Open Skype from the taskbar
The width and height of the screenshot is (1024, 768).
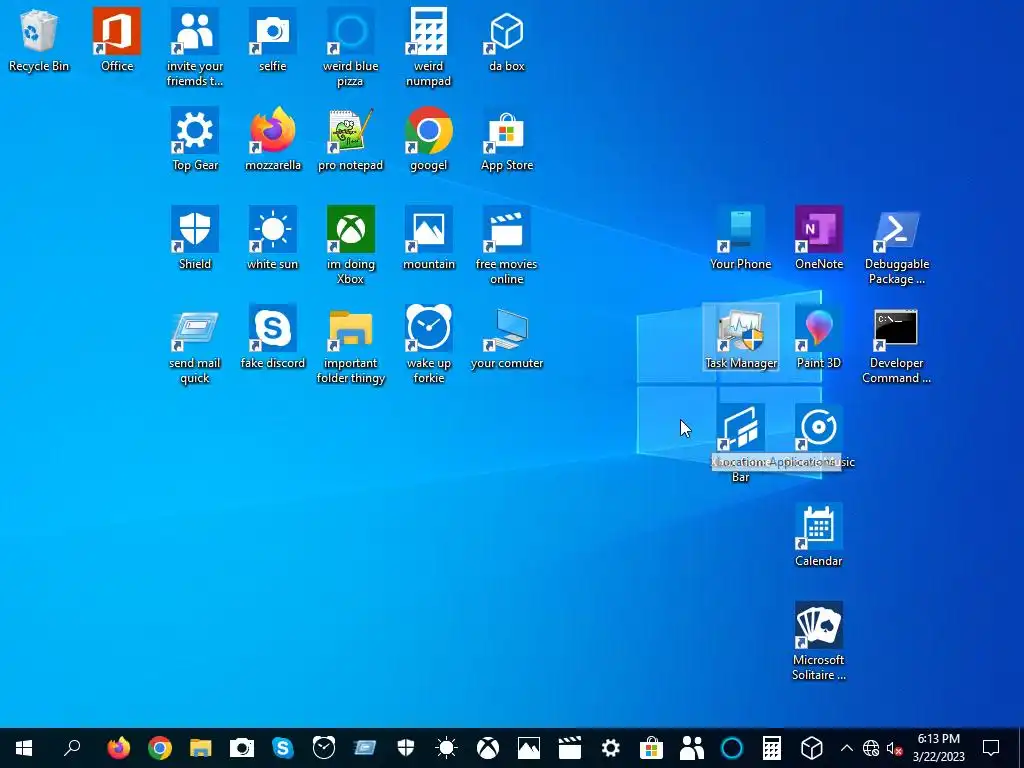click(x=282, y=748)
